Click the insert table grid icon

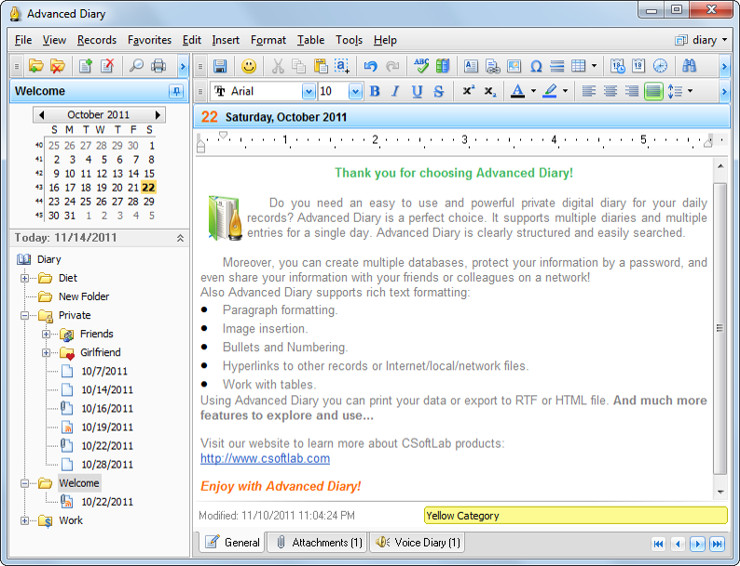point(578,66)
